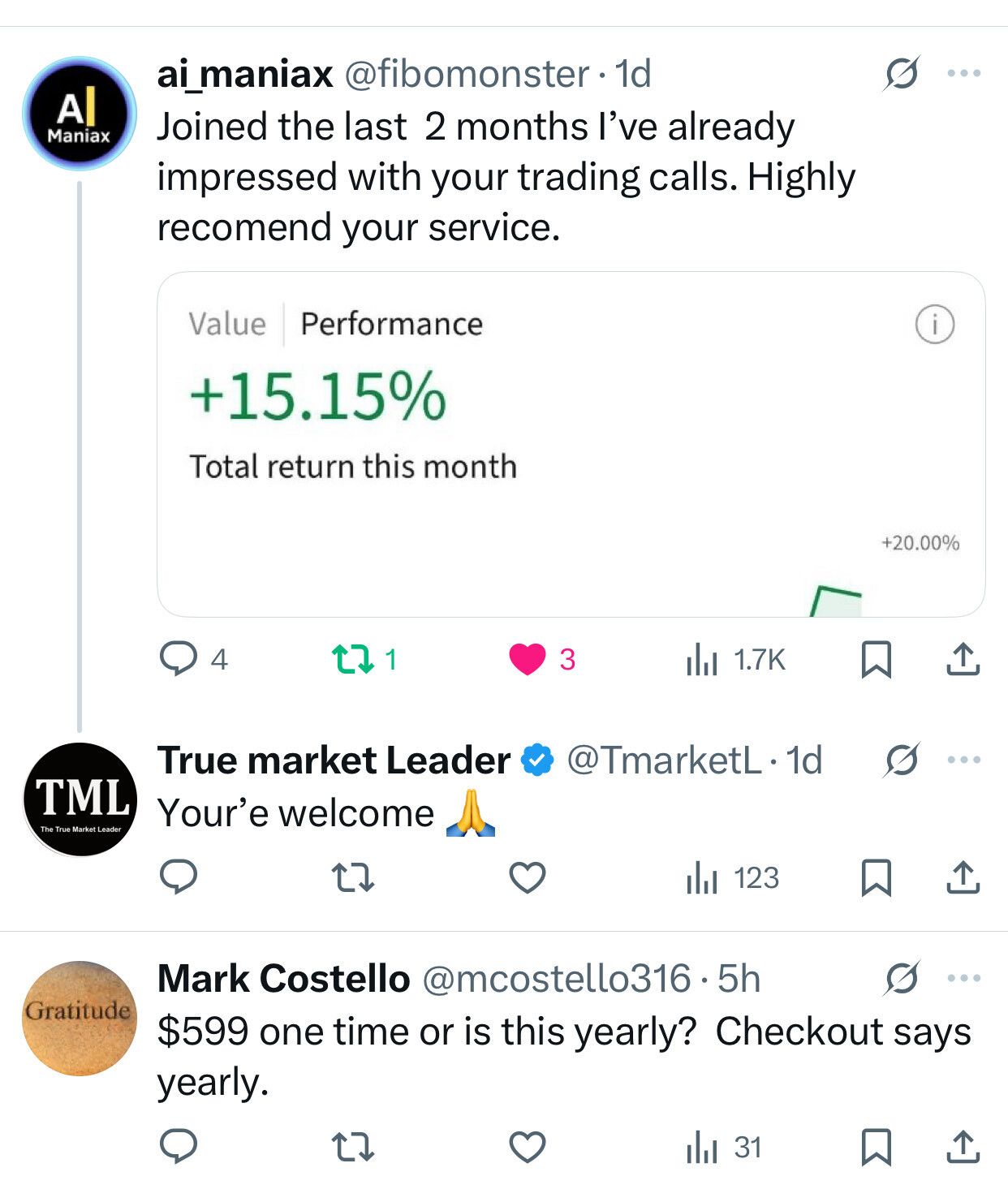Open info icon on Performance card
1008x1202 pixels.
click(x=935, y=325)
